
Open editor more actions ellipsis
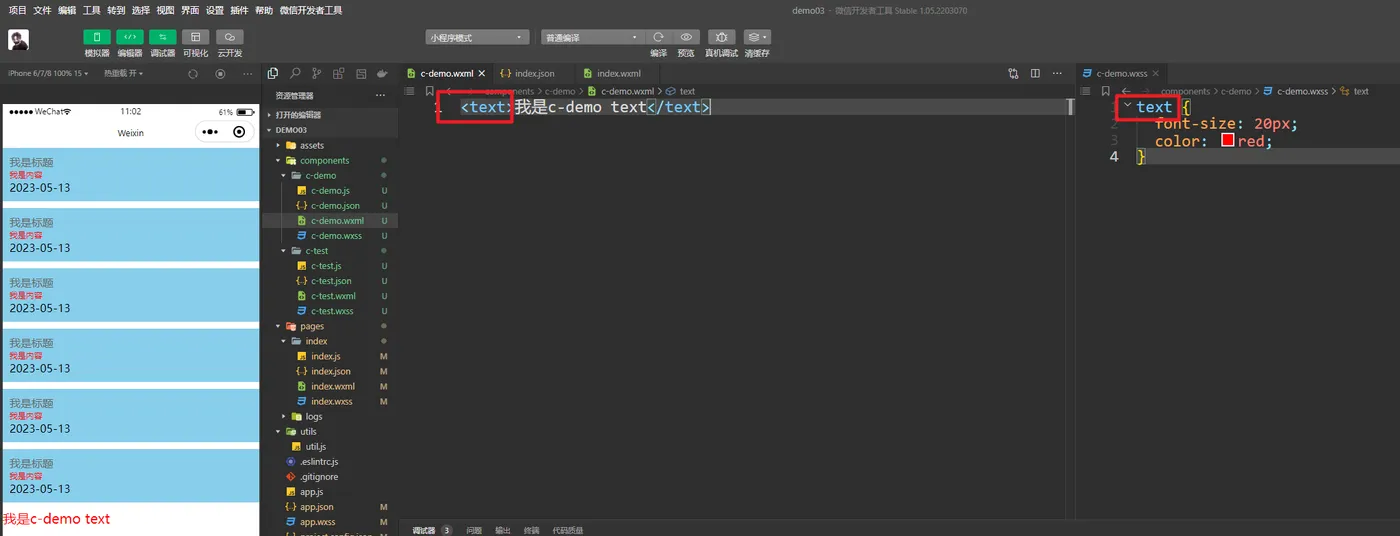(1057, 73)
